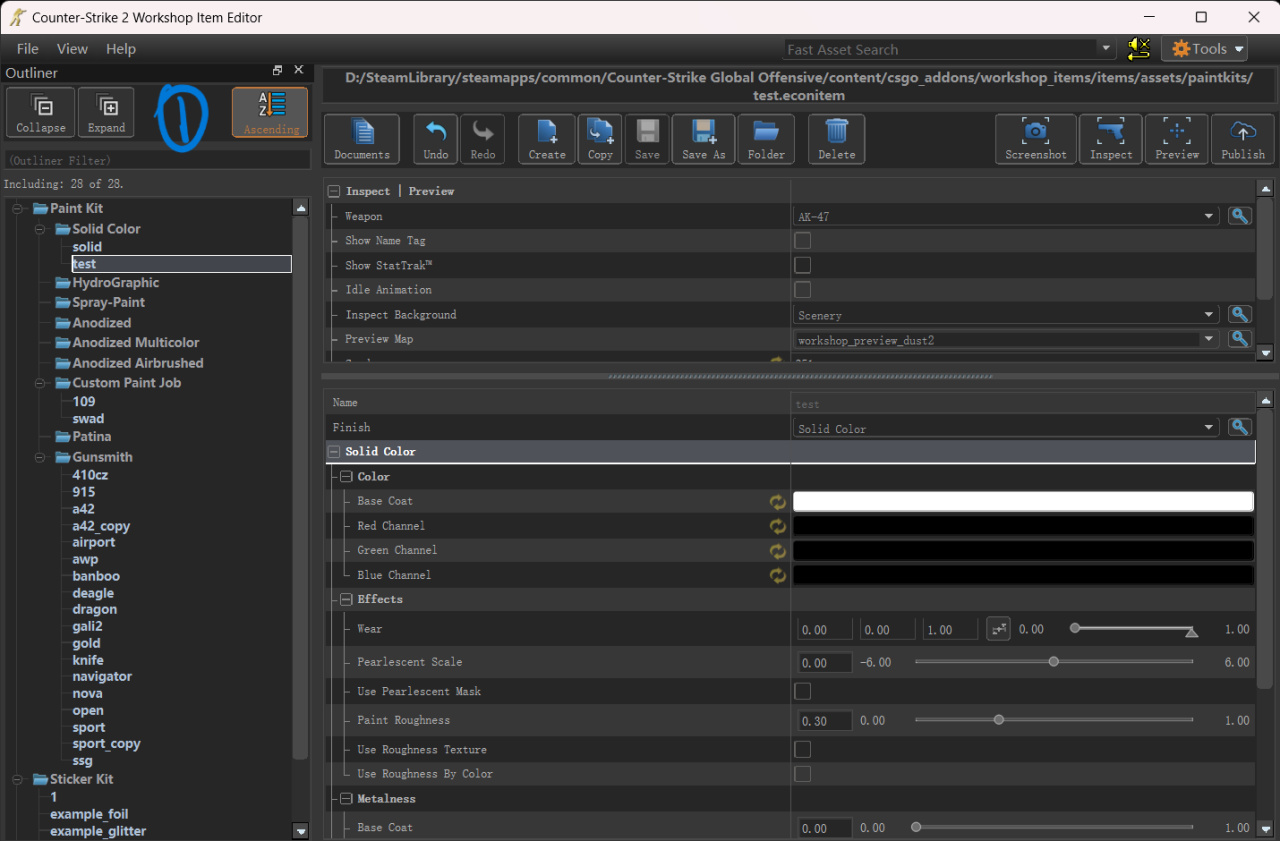Click the Save toolbar icon

click(x=647, y=139)
